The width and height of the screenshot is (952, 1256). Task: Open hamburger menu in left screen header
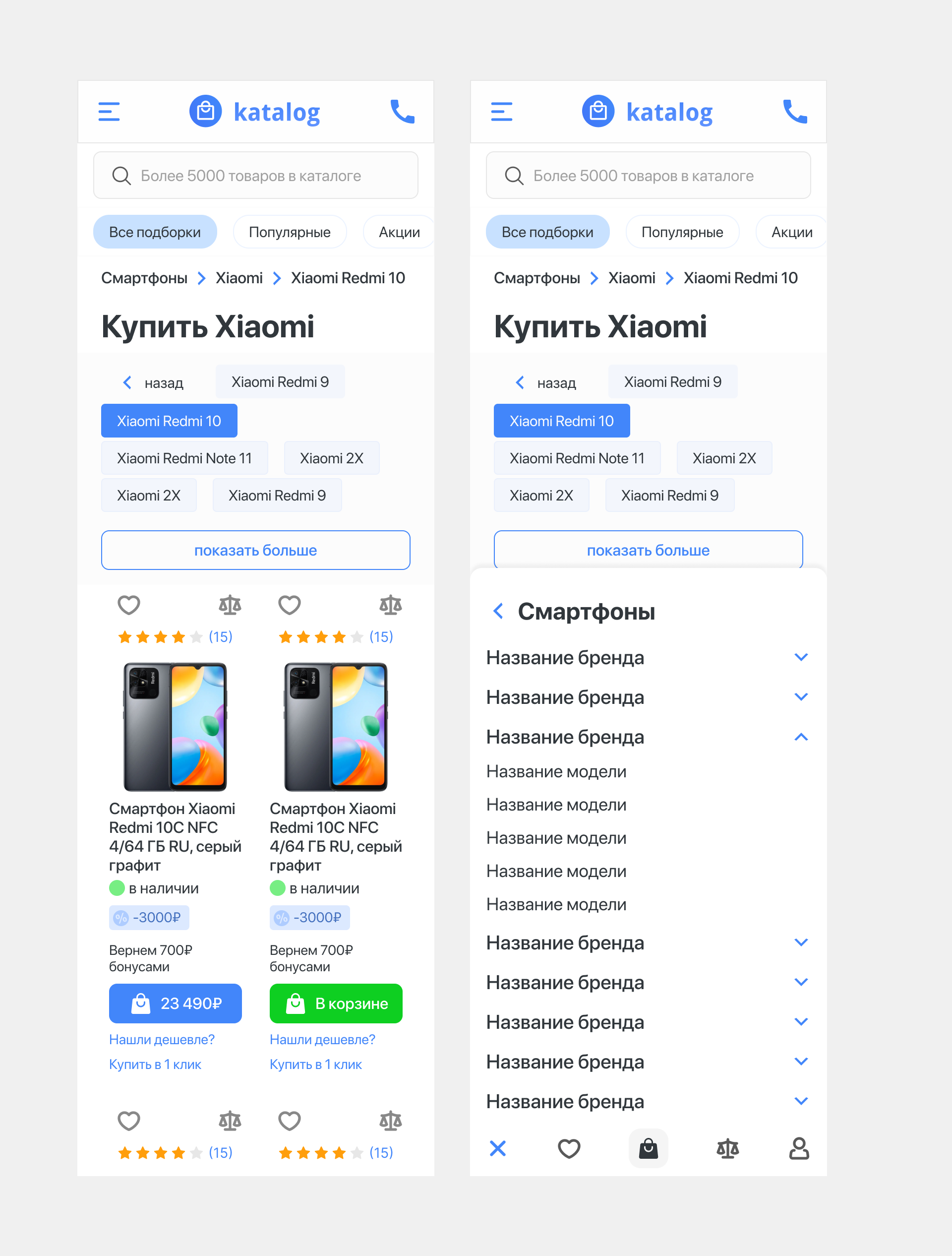109,112
